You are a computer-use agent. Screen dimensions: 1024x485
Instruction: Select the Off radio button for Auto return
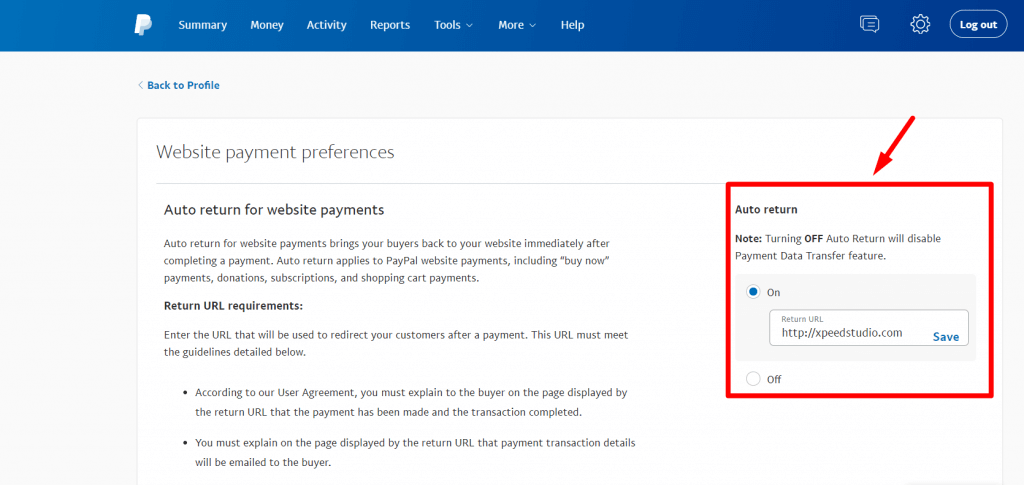(753, 379)
